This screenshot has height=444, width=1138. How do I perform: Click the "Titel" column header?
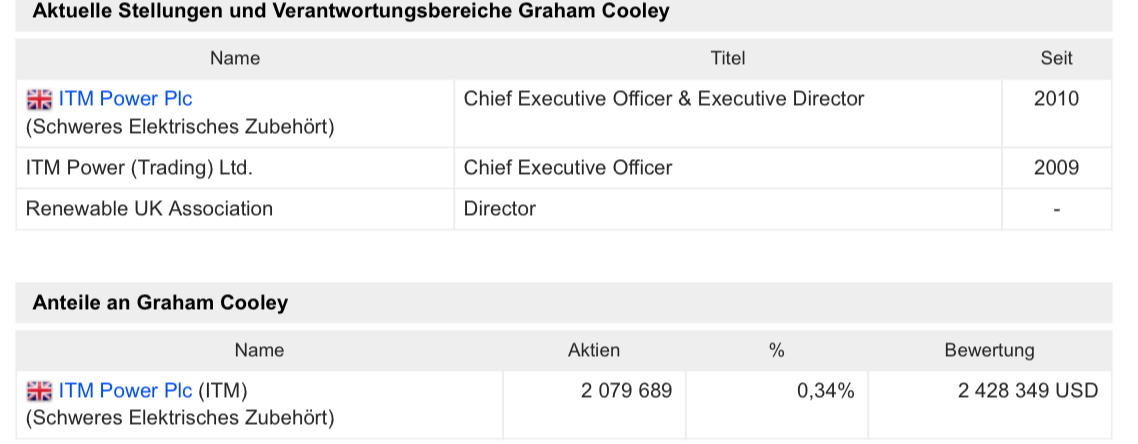point(727,58)
